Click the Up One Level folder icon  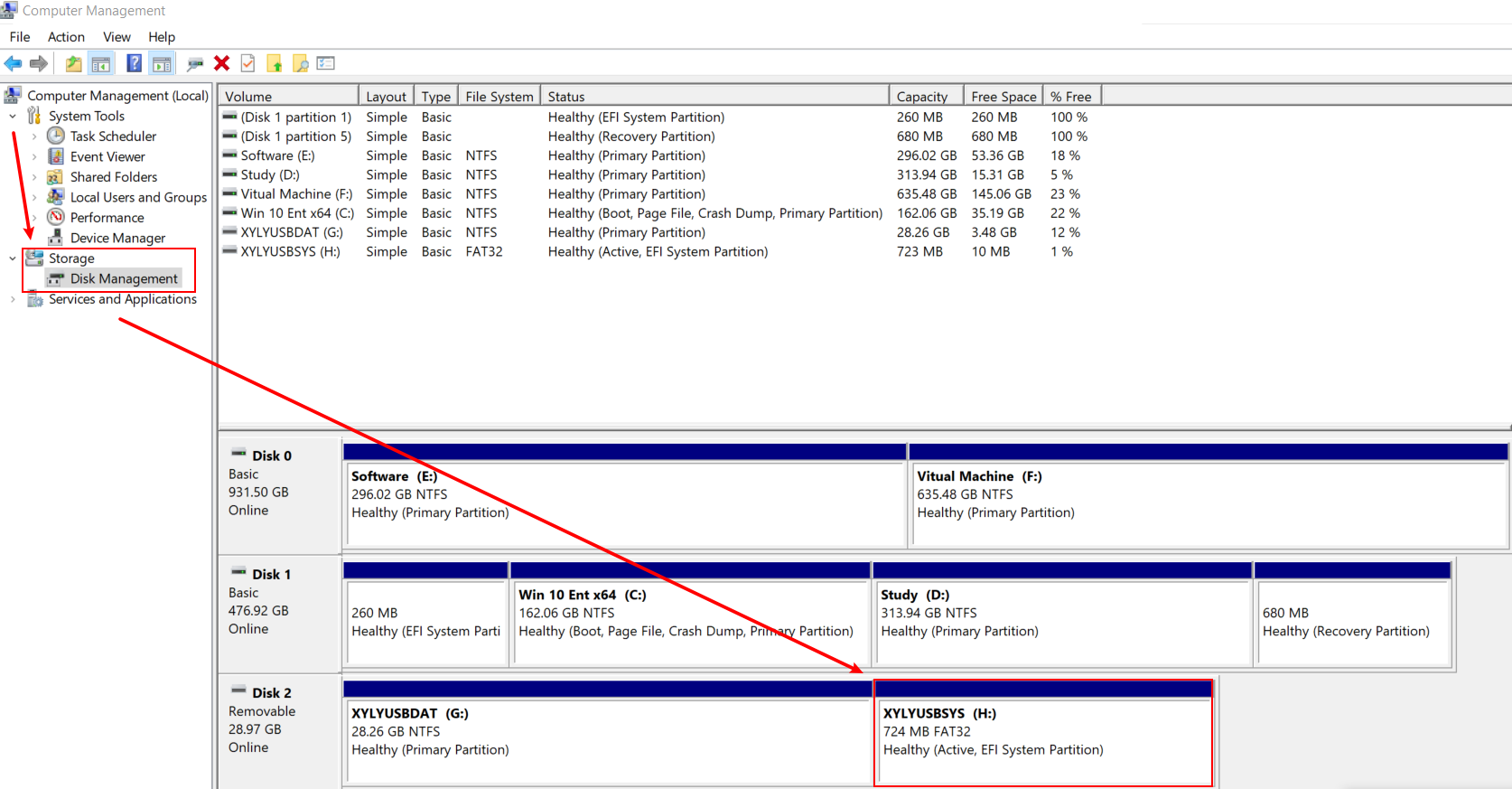73,63
